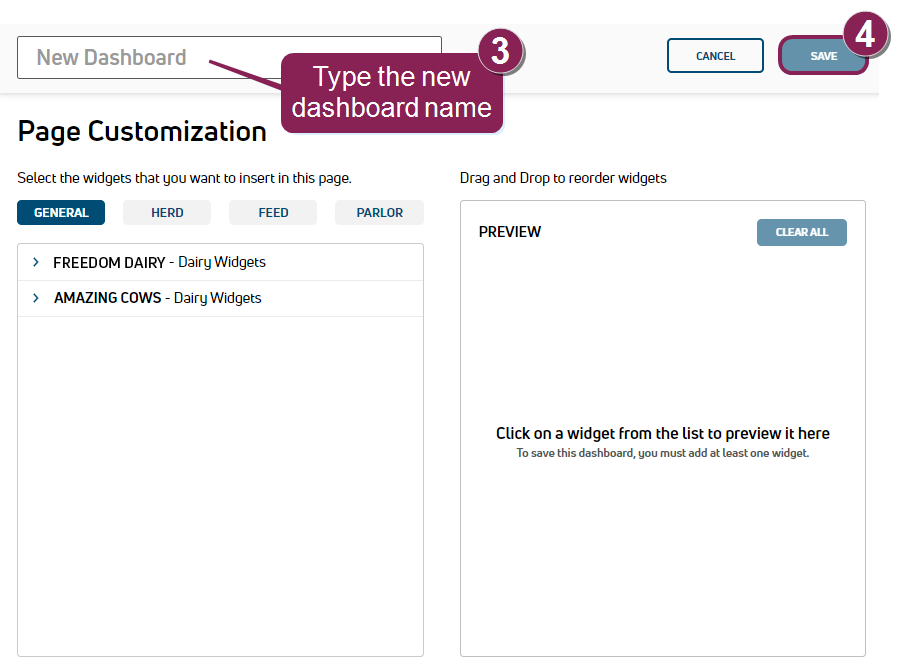Save the new dashboard
This screenshot has height=666, width=903.
click(823, 56)
